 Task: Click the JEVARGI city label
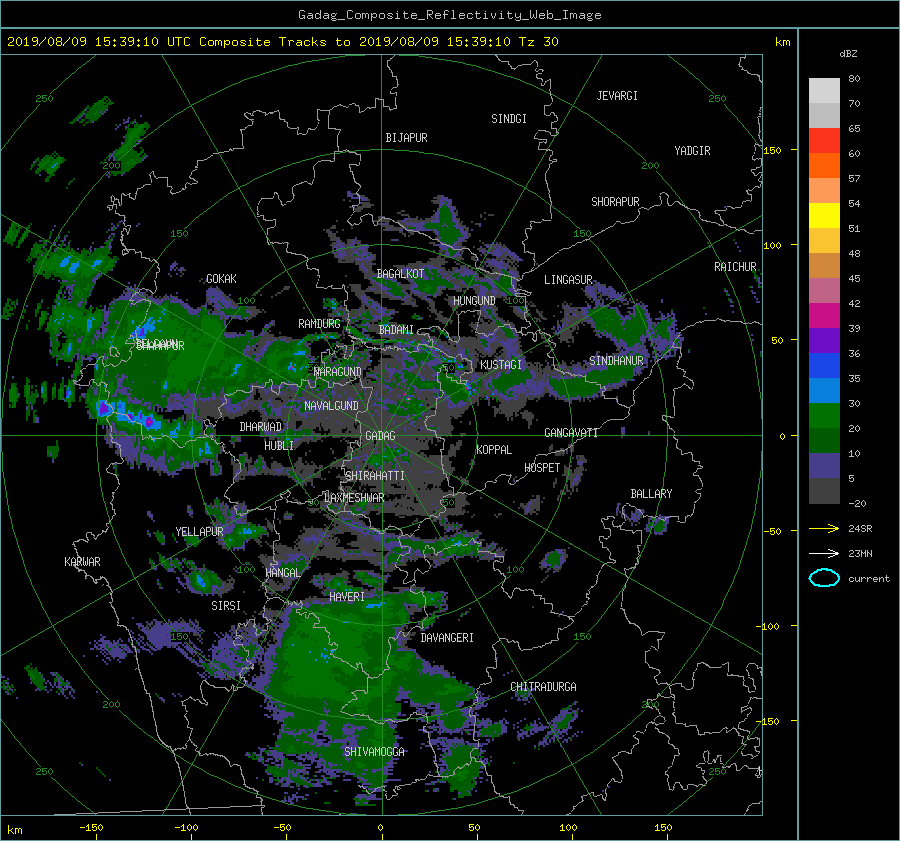[x=617, y=96]
